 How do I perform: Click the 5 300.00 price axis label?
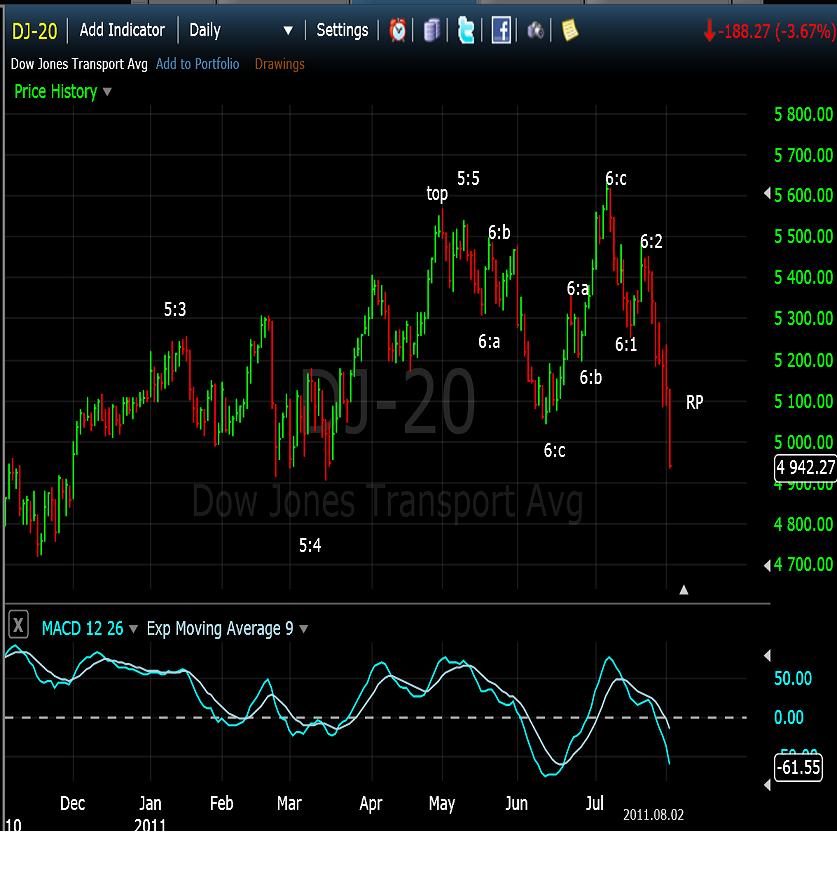click(803, 318)
